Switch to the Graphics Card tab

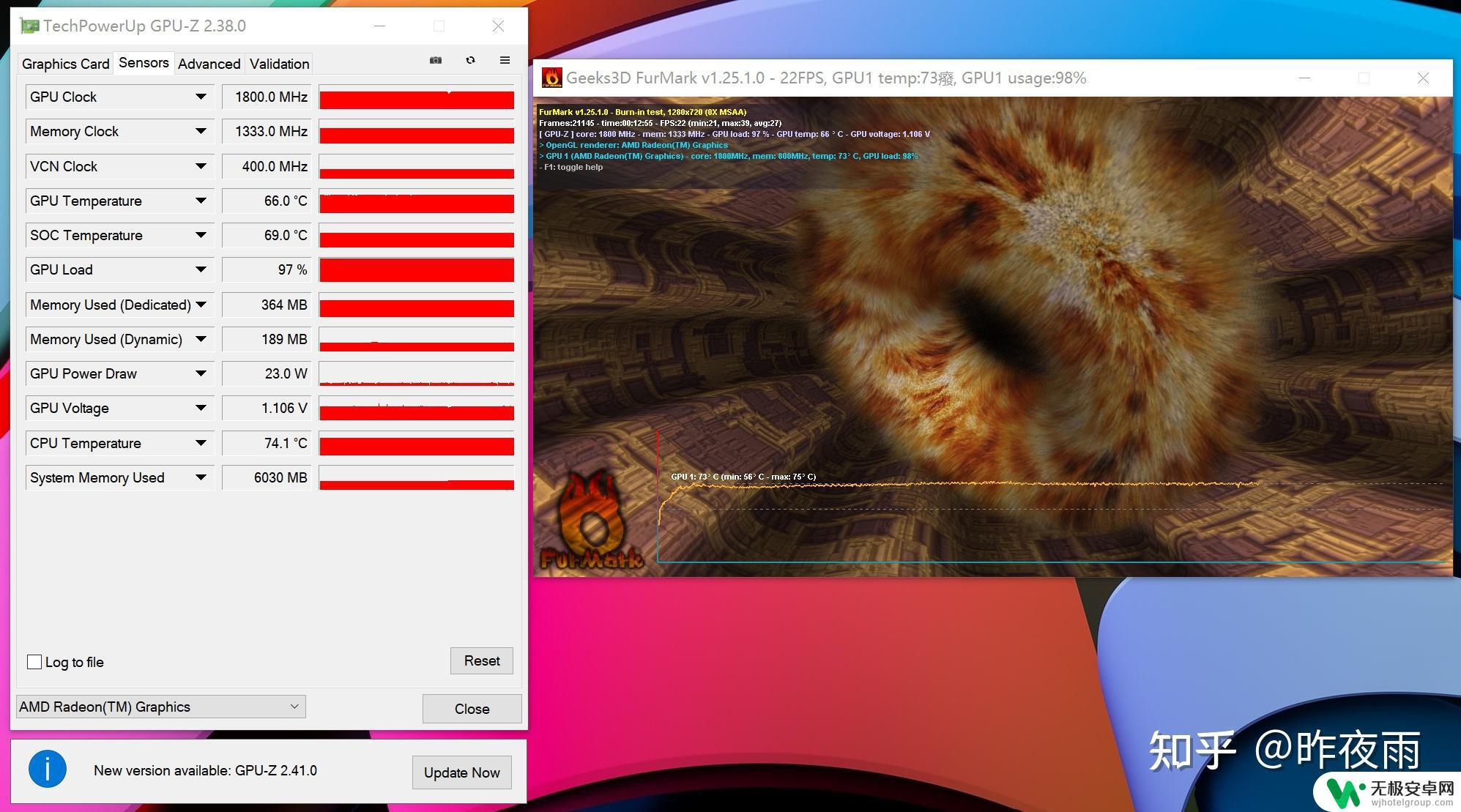click(65, 64)
